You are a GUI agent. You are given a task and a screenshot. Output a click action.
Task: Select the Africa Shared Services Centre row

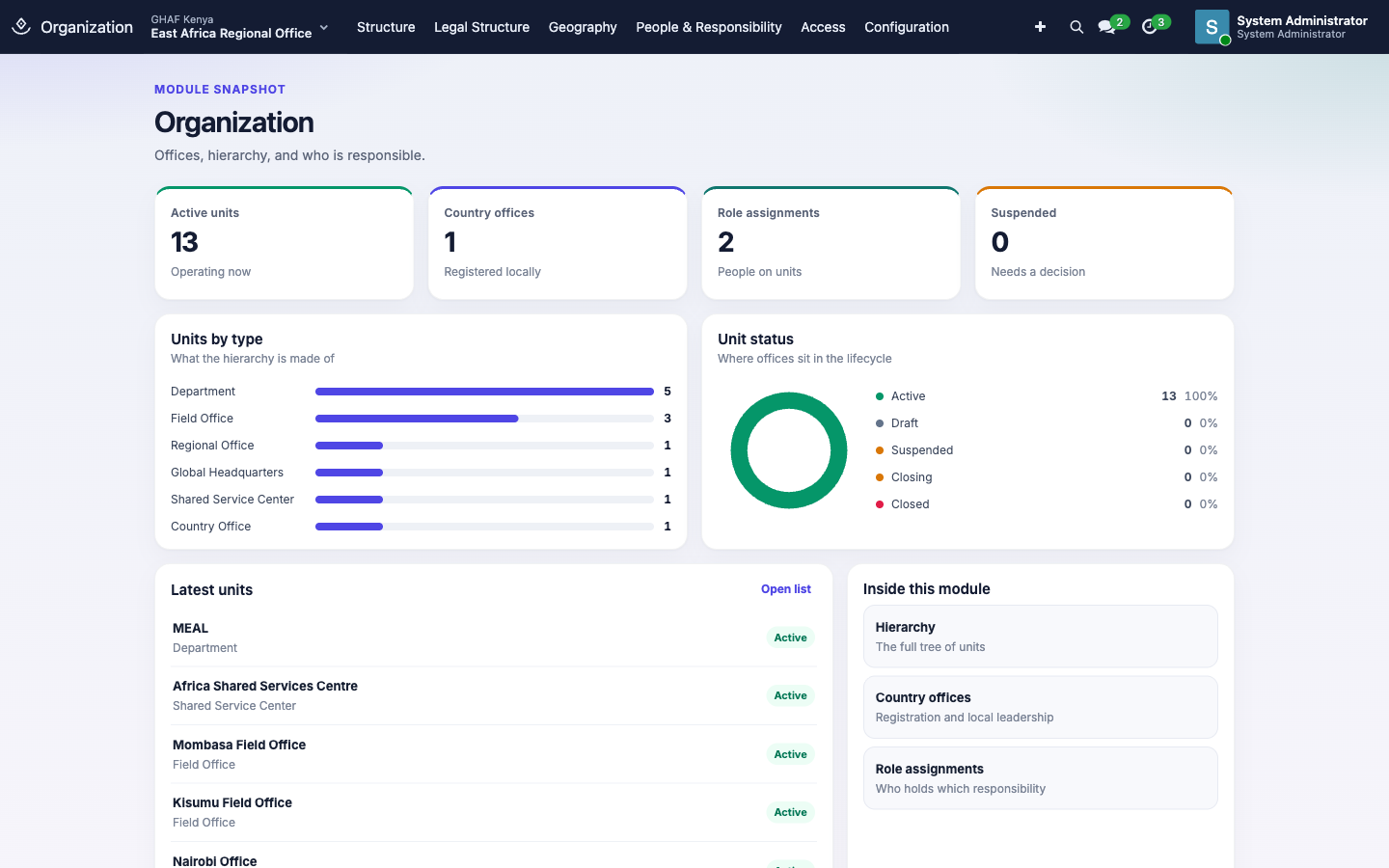(x=493, y=695)
